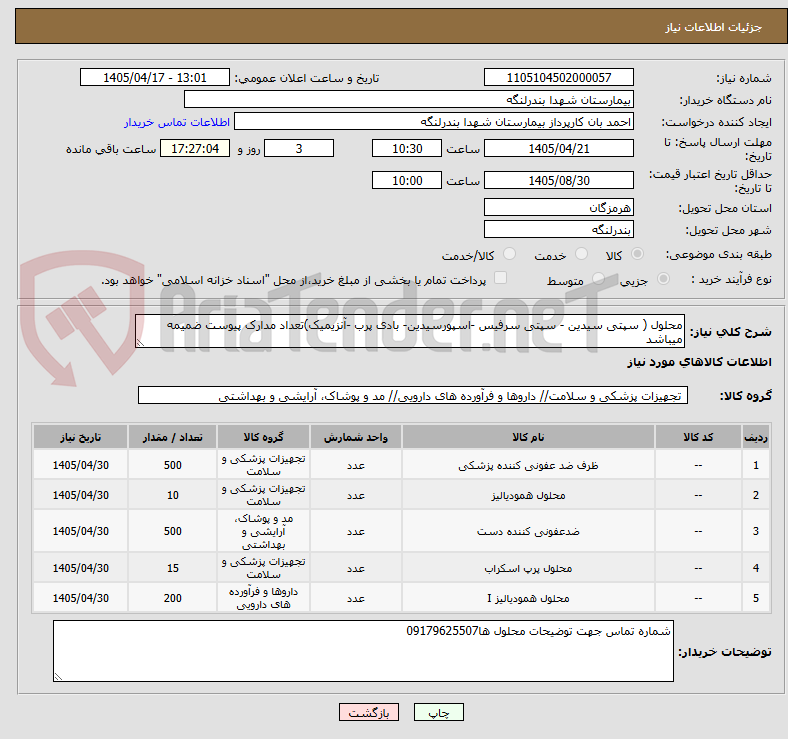Click the گروه کالا column header
Screen dimensions: 788x739
coord(263,437)
